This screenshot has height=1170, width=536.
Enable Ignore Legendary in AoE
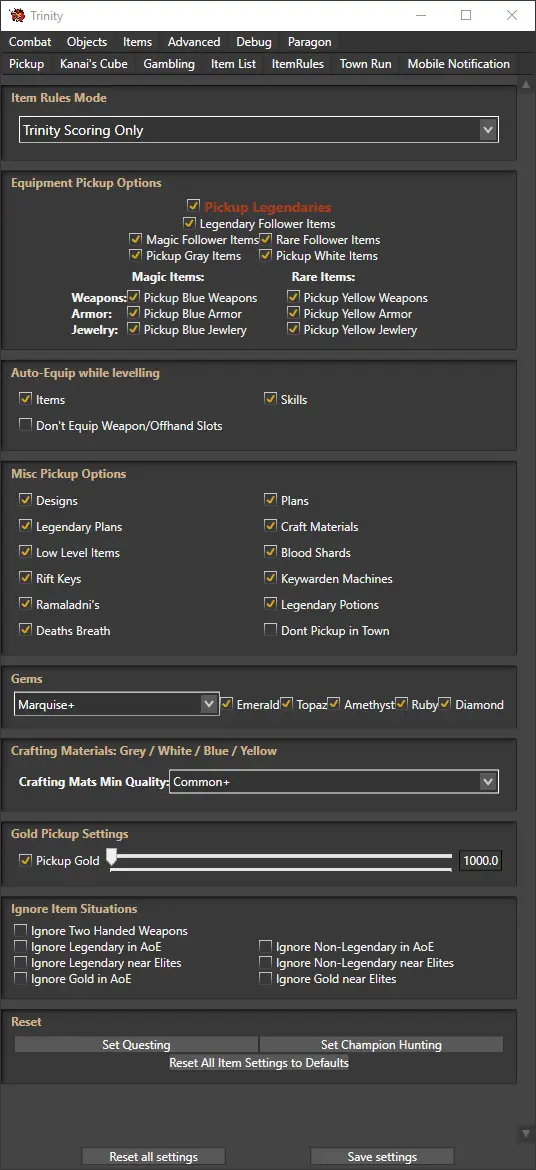point(20,946)
